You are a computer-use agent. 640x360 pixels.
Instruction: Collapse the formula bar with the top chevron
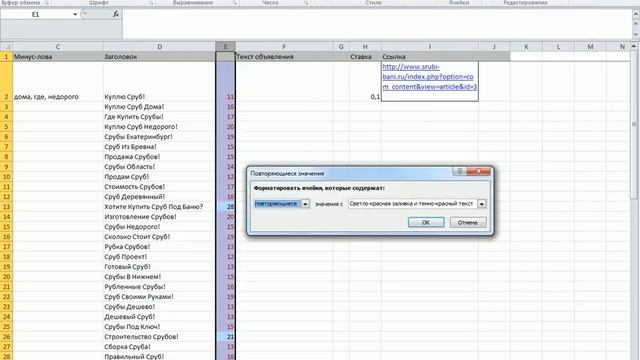point(636,14)
